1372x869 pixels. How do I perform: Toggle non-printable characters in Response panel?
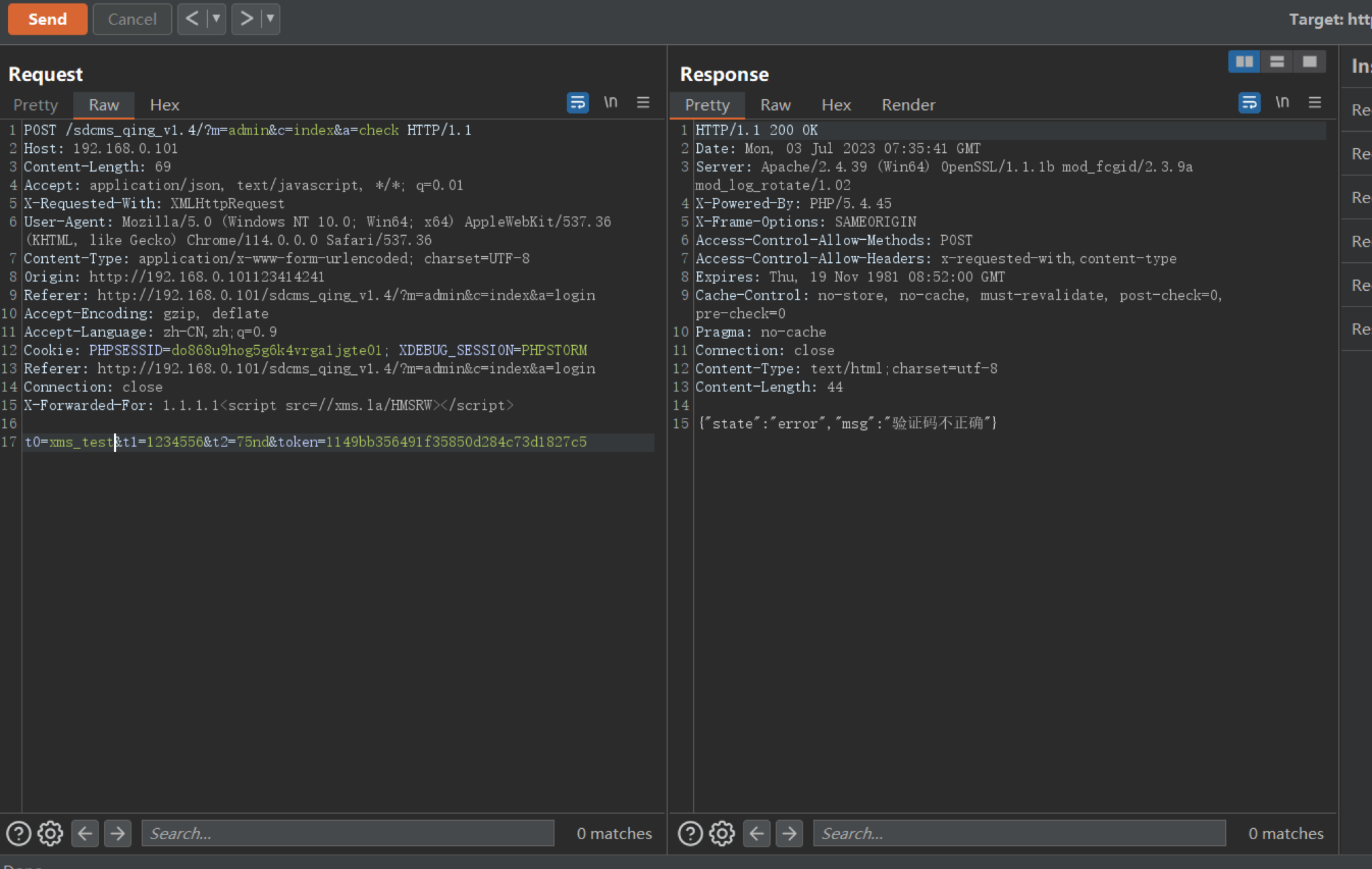click(1282, 103)
